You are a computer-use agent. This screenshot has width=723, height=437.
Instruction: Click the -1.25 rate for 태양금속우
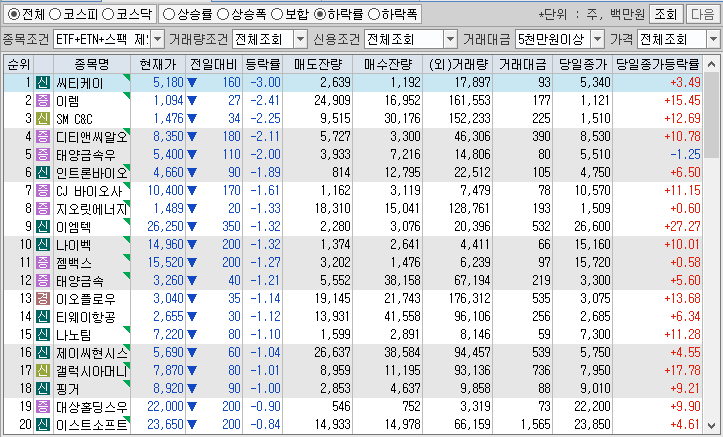(x=686, y=154)
